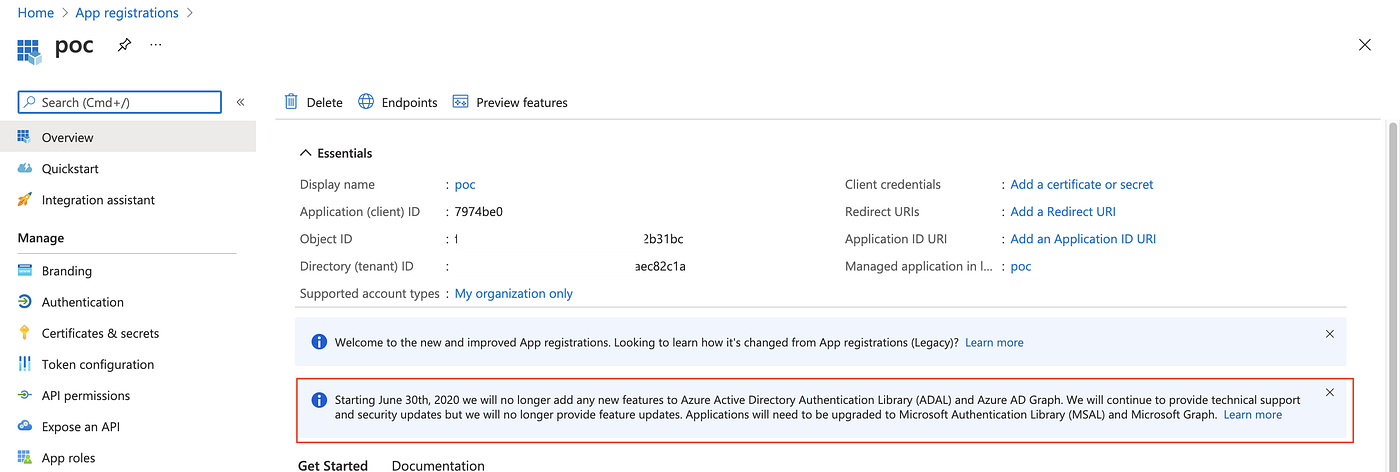Click the Manage section heading
This screenshot has height=472, width=1400.
pos(41,238)
